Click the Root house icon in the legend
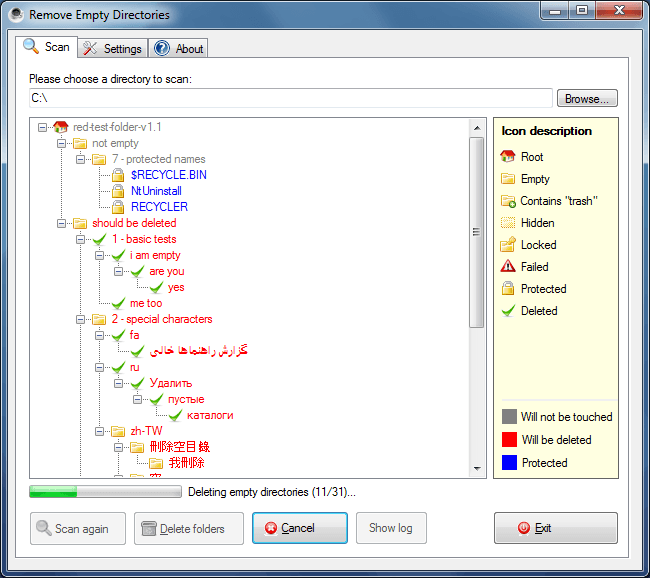The image size is (650, 578). (x=508, y=156)
